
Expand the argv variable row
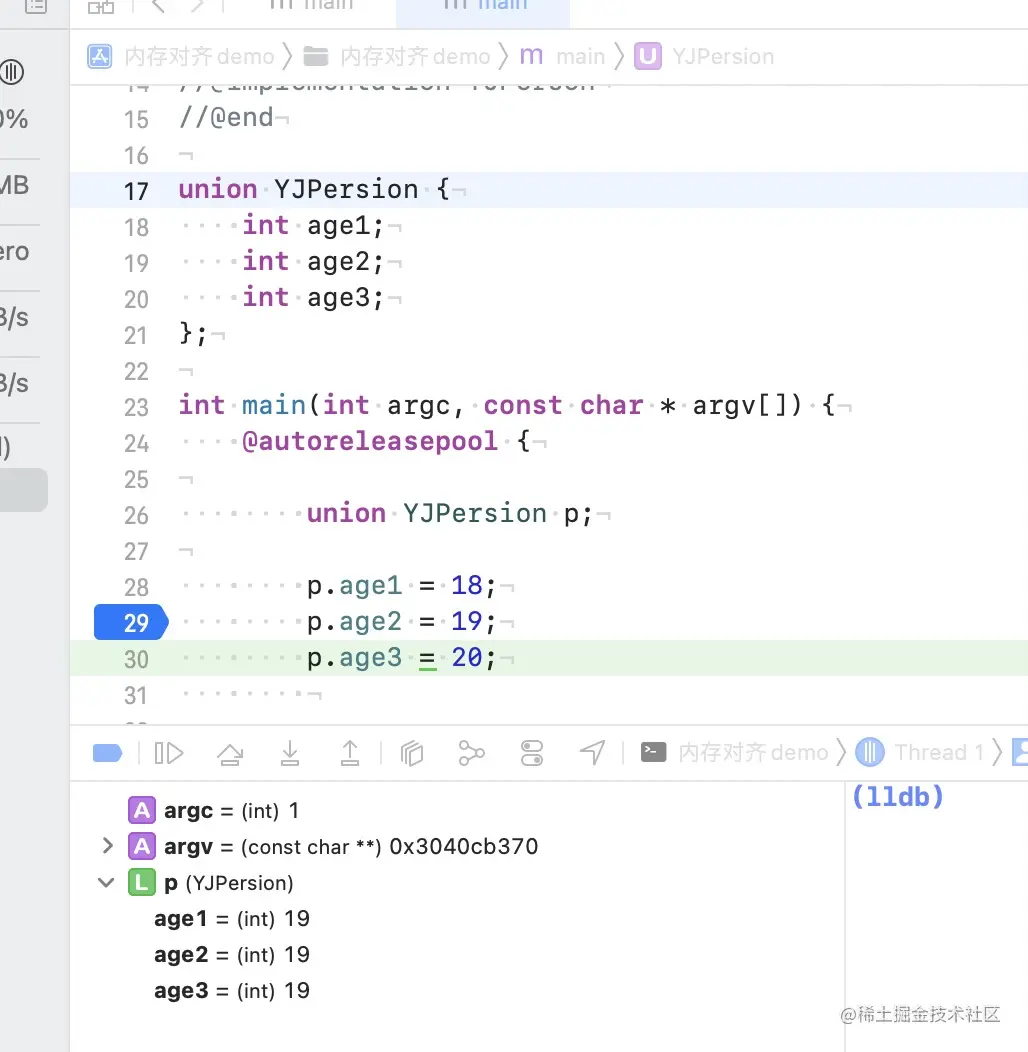point(107,846)
